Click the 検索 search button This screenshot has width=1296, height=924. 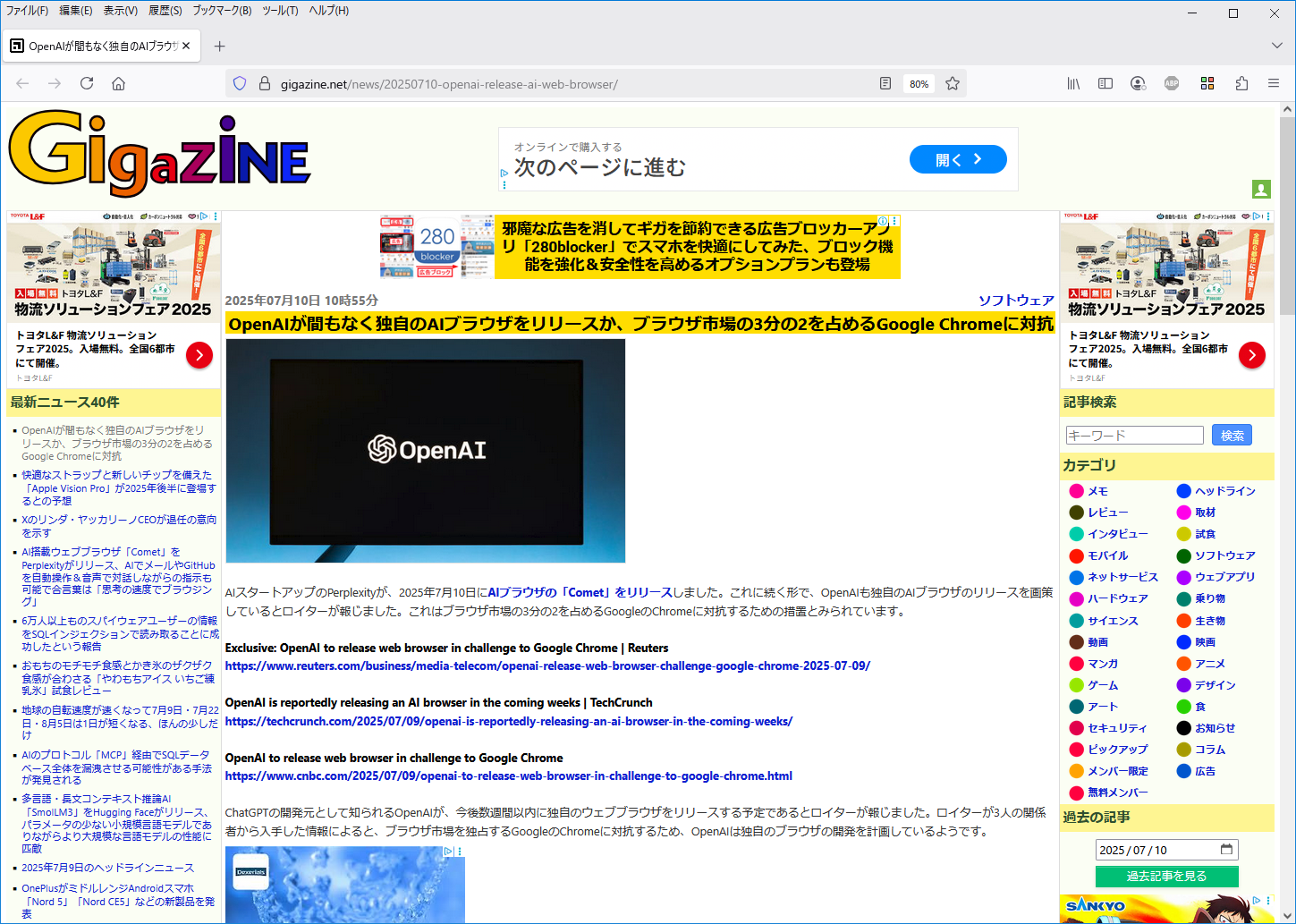(1232, 436)
